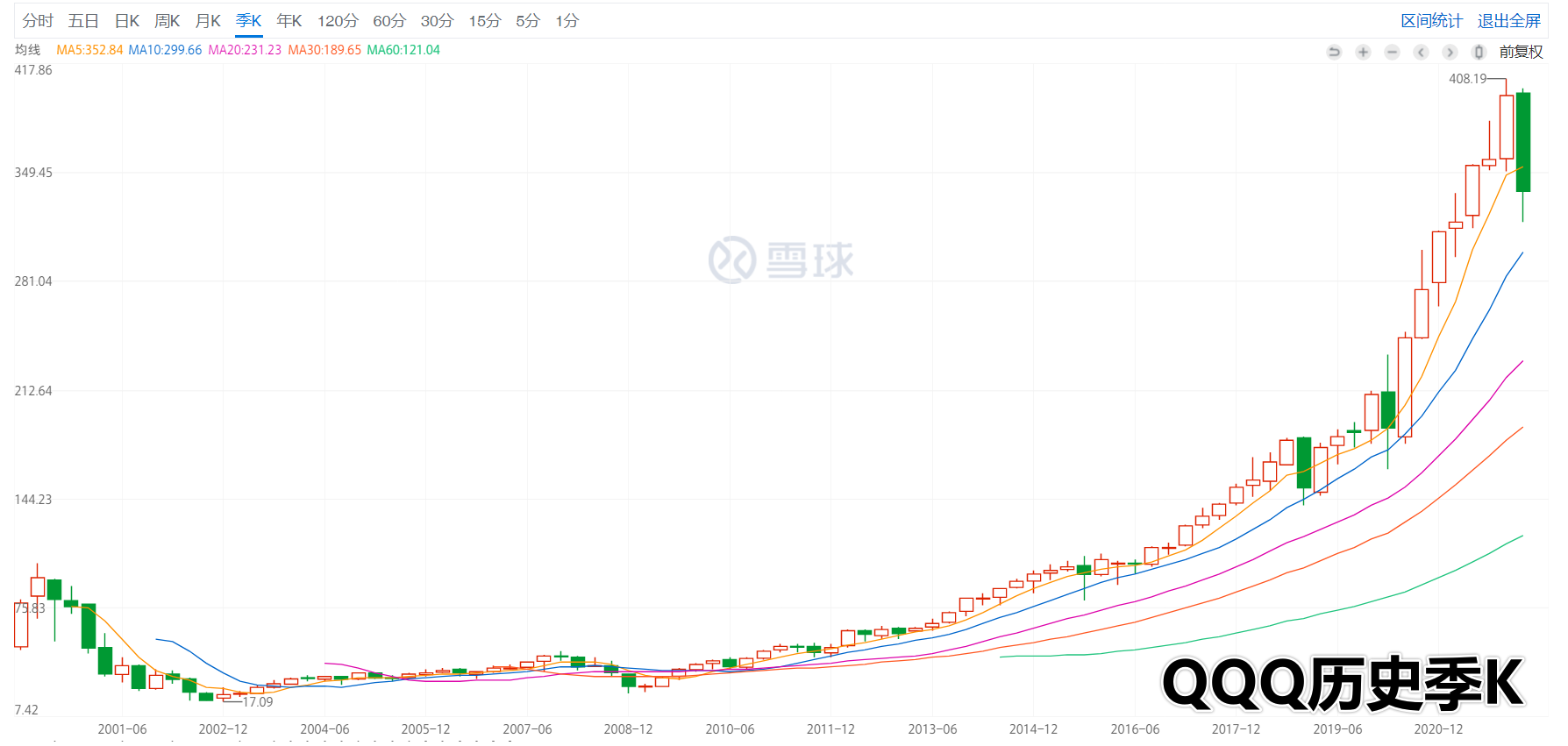This screenshot has height=746, width=1568.
Task: Click the 417.86 y-axis label
Action: click(33, 70)
